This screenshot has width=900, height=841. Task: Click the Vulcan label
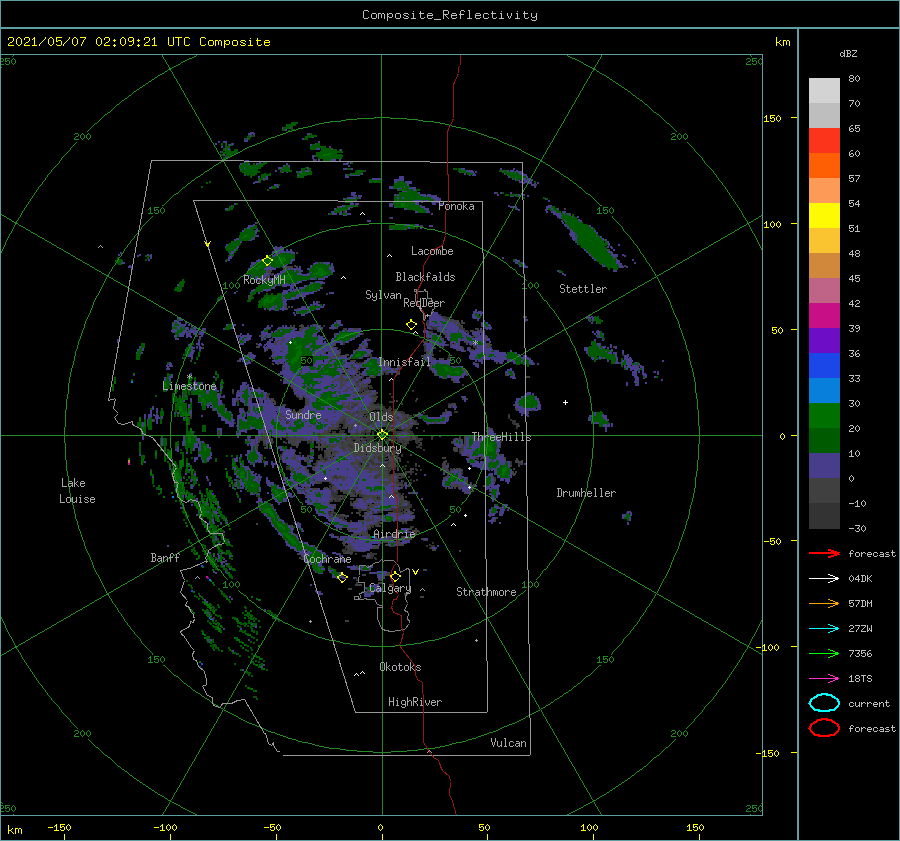[508, 743]
